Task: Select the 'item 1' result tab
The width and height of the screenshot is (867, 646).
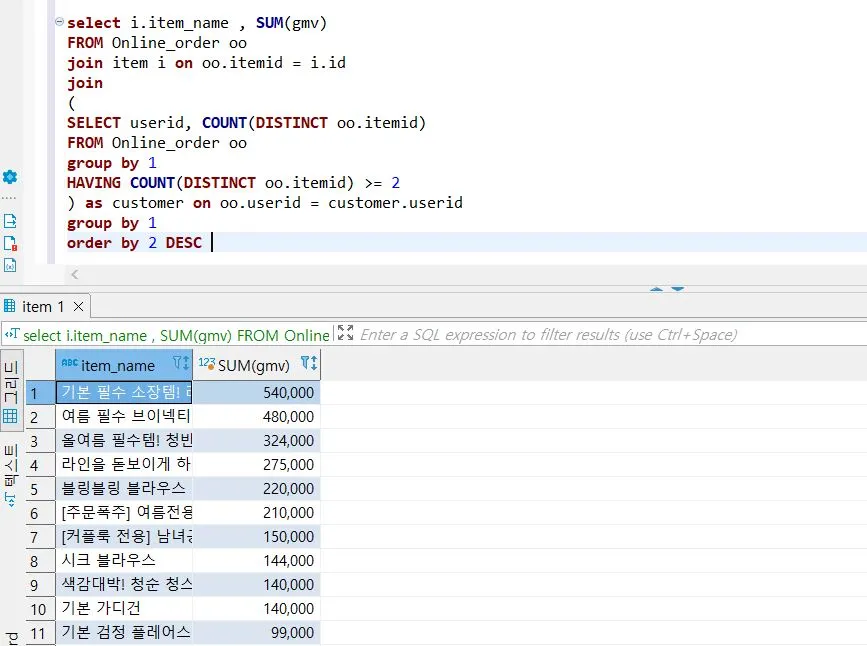Action: (43, 306)
